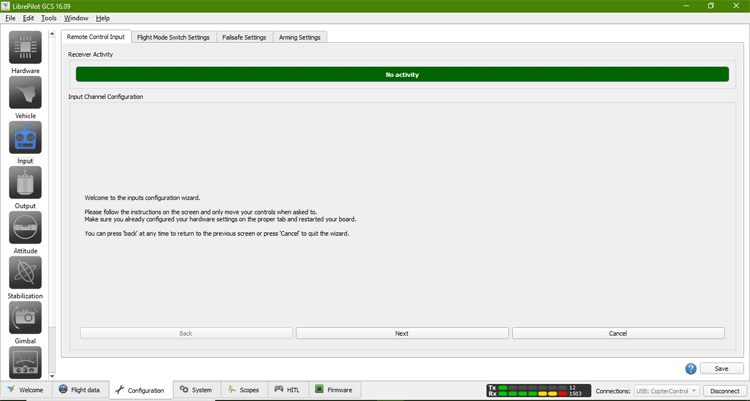The width and height of the screenshot is (750, 401).
Task: Open the File menu
Action: (x=10, y=18)
